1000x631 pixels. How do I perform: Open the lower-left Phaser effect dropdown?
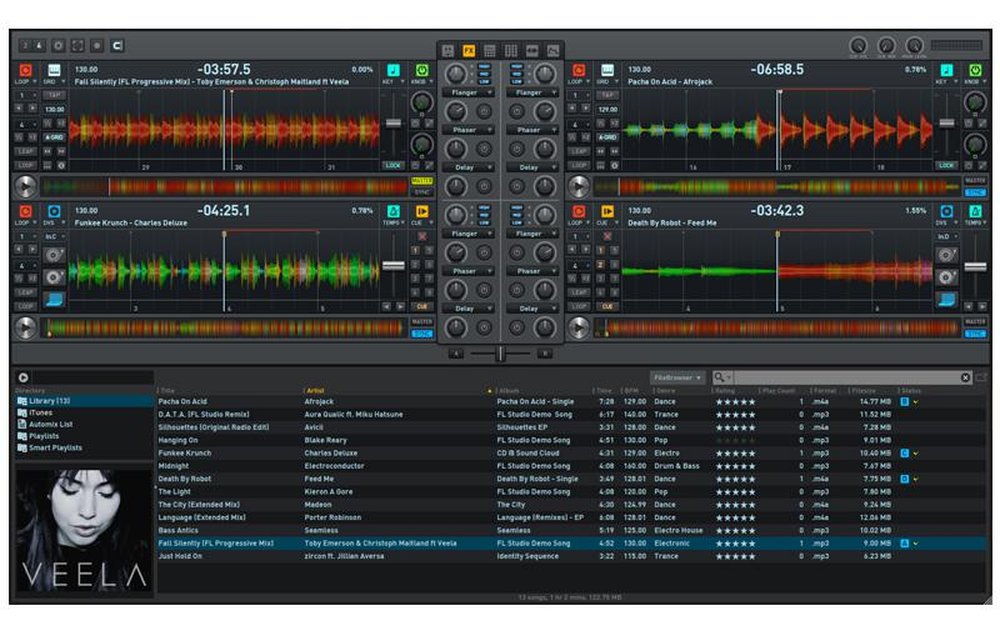tap(468, 271)
